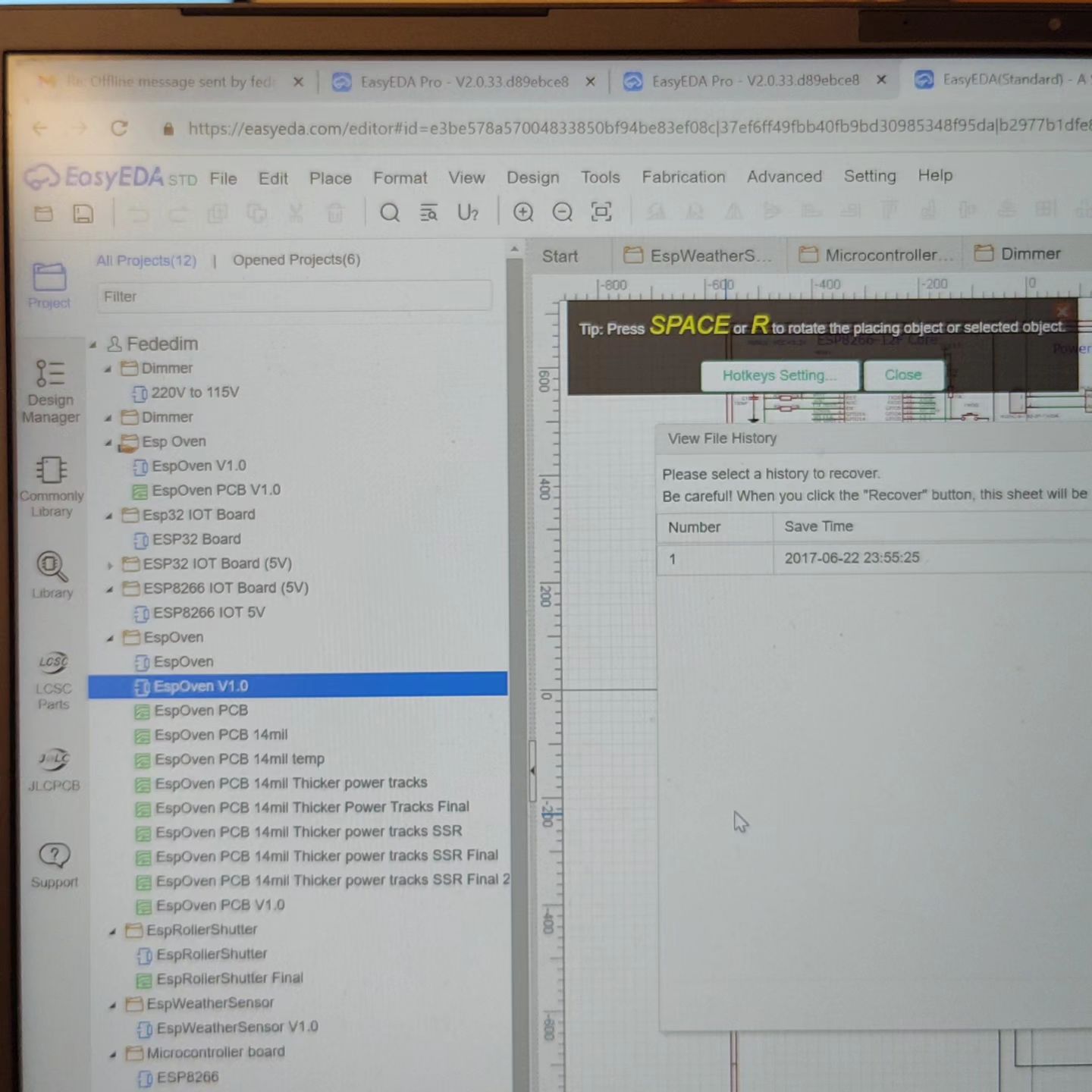This screenshot has width=1092, height=1092.
Task: Collapse the ESP8266 IOT Board (5V) folder
Action: tap(110, 589)
